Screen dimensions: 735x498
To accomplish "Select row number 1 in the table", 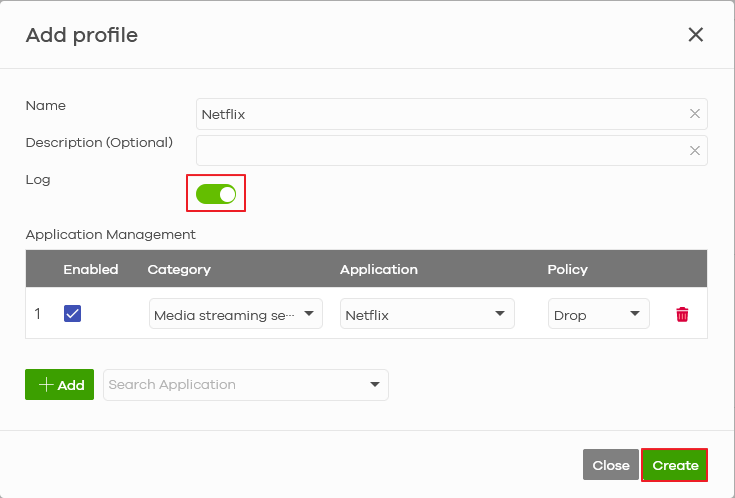I will 38,314.
